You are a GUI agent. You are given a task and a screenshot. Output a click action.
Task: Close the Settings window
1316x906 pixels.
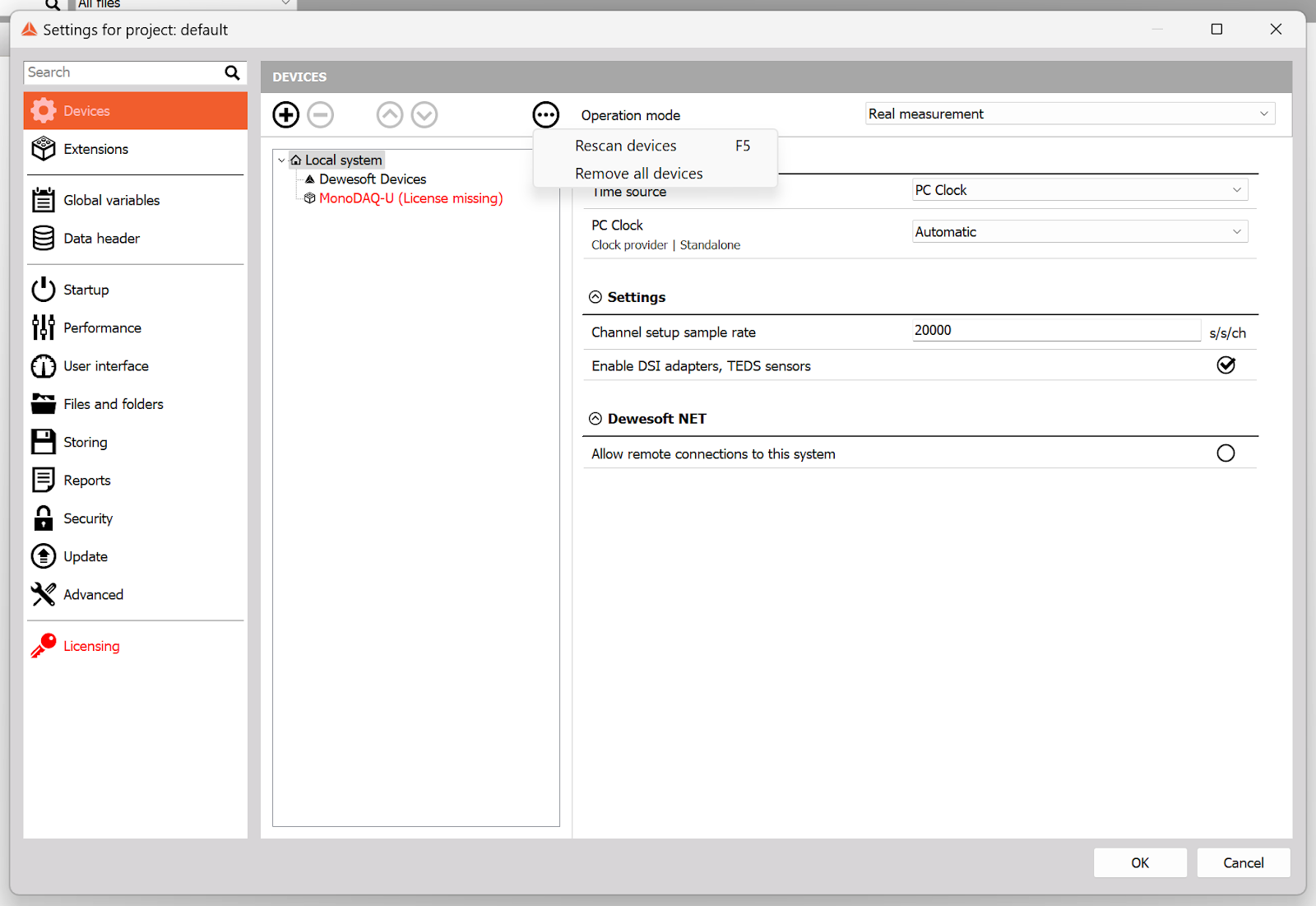point(1276,30)
